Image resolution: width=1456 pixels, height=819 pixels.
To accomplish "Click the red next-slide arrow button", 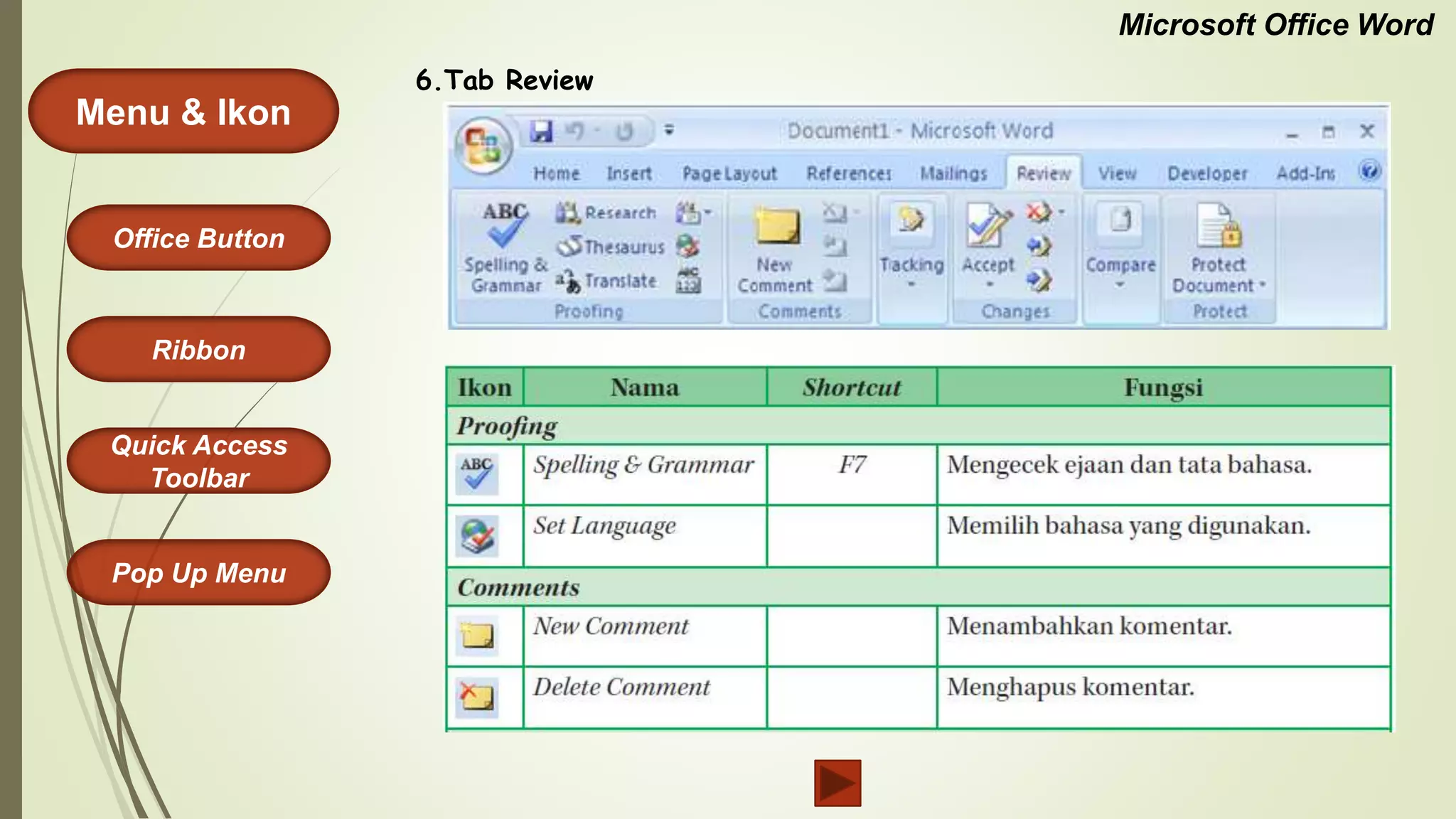I will tap(837, 783).
